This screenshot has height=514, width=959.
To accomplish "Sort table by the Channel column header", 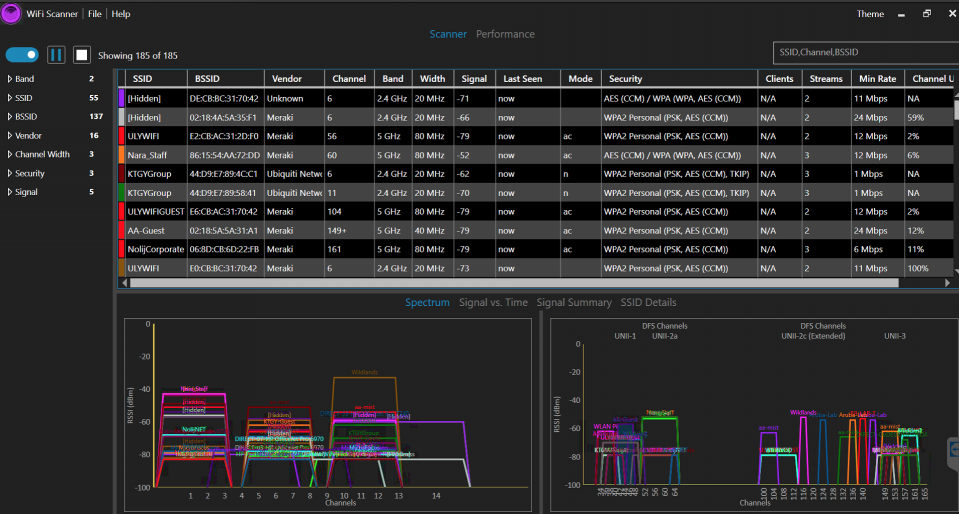I will point(349,78).
